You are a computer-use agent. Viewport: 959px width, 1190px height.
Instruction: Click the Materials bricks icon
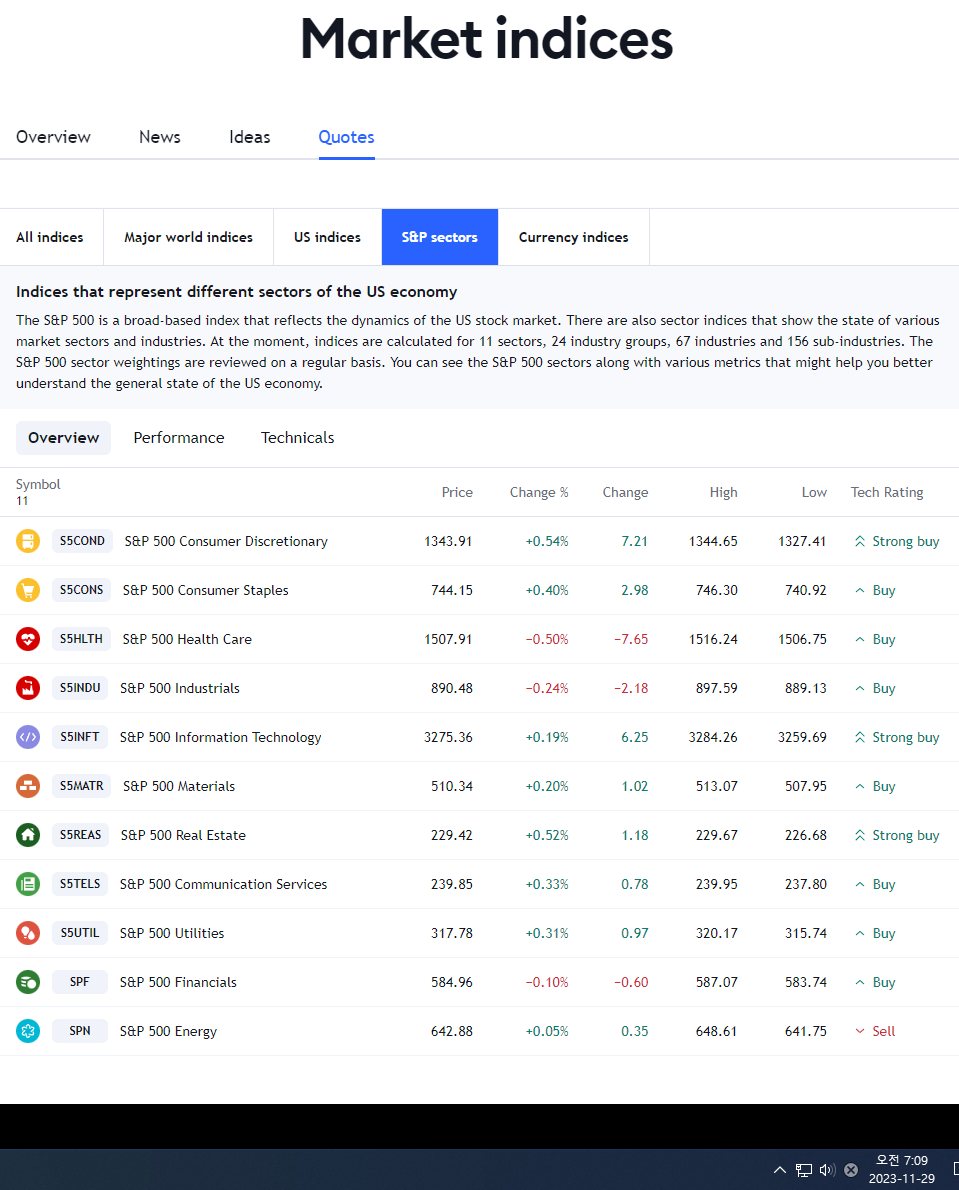tap(28, 785)
